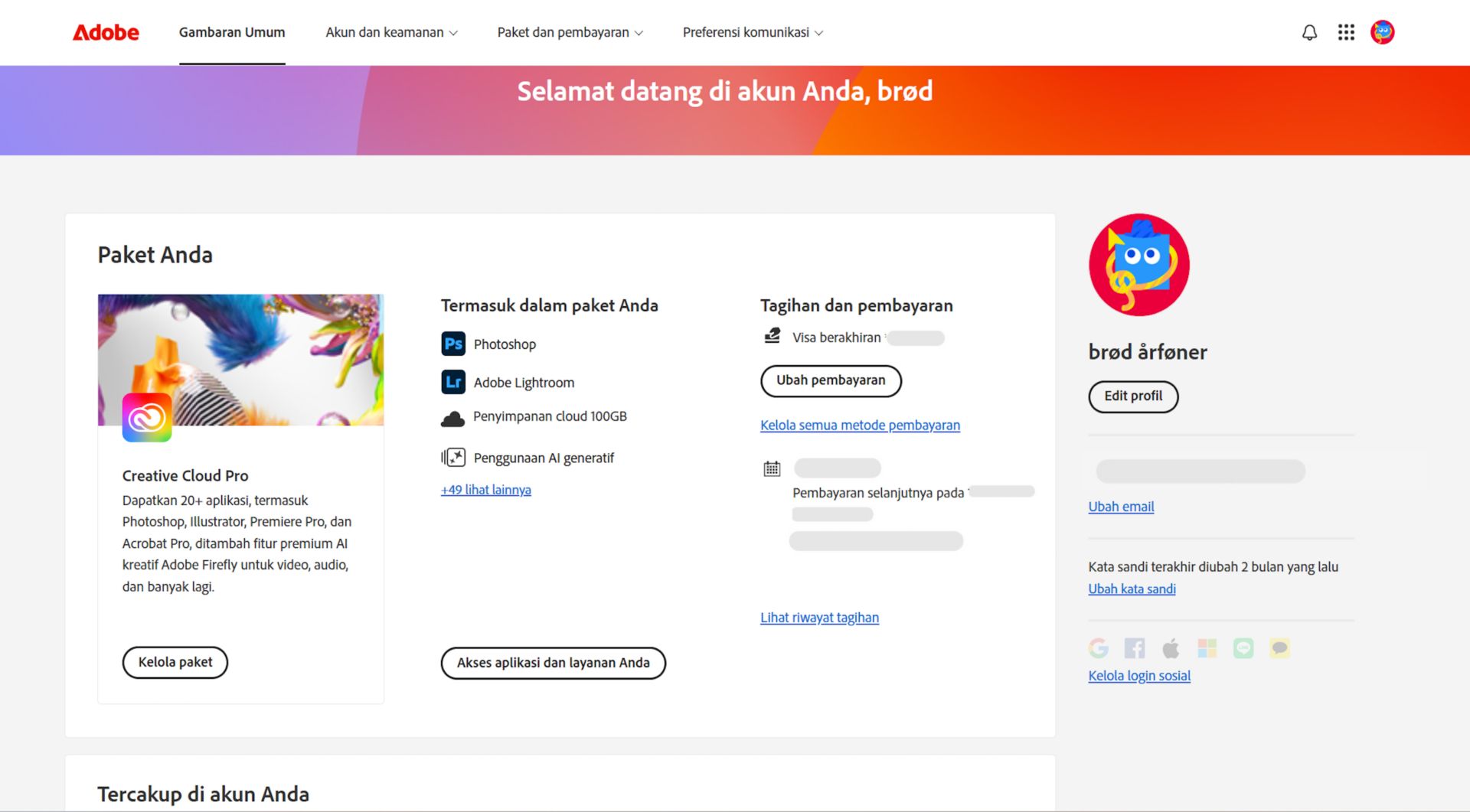
Task: Switch to the Gambaran Umum tab
Action: tap(232, 32)
